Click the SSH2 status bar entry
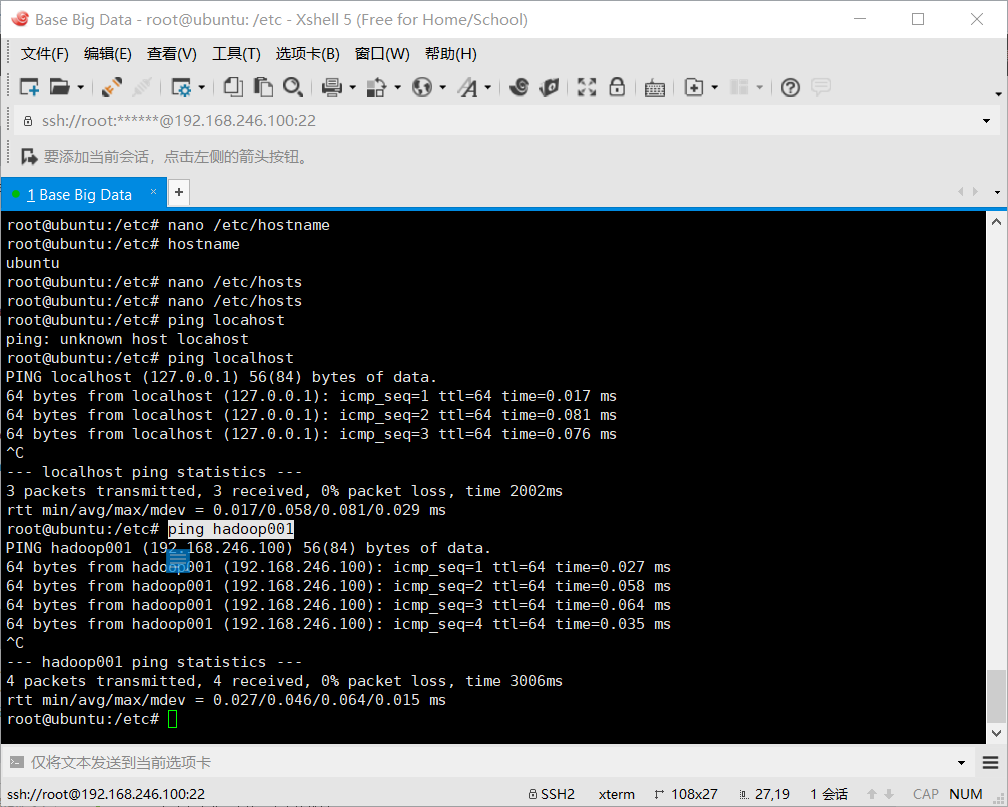 point(552,794)
